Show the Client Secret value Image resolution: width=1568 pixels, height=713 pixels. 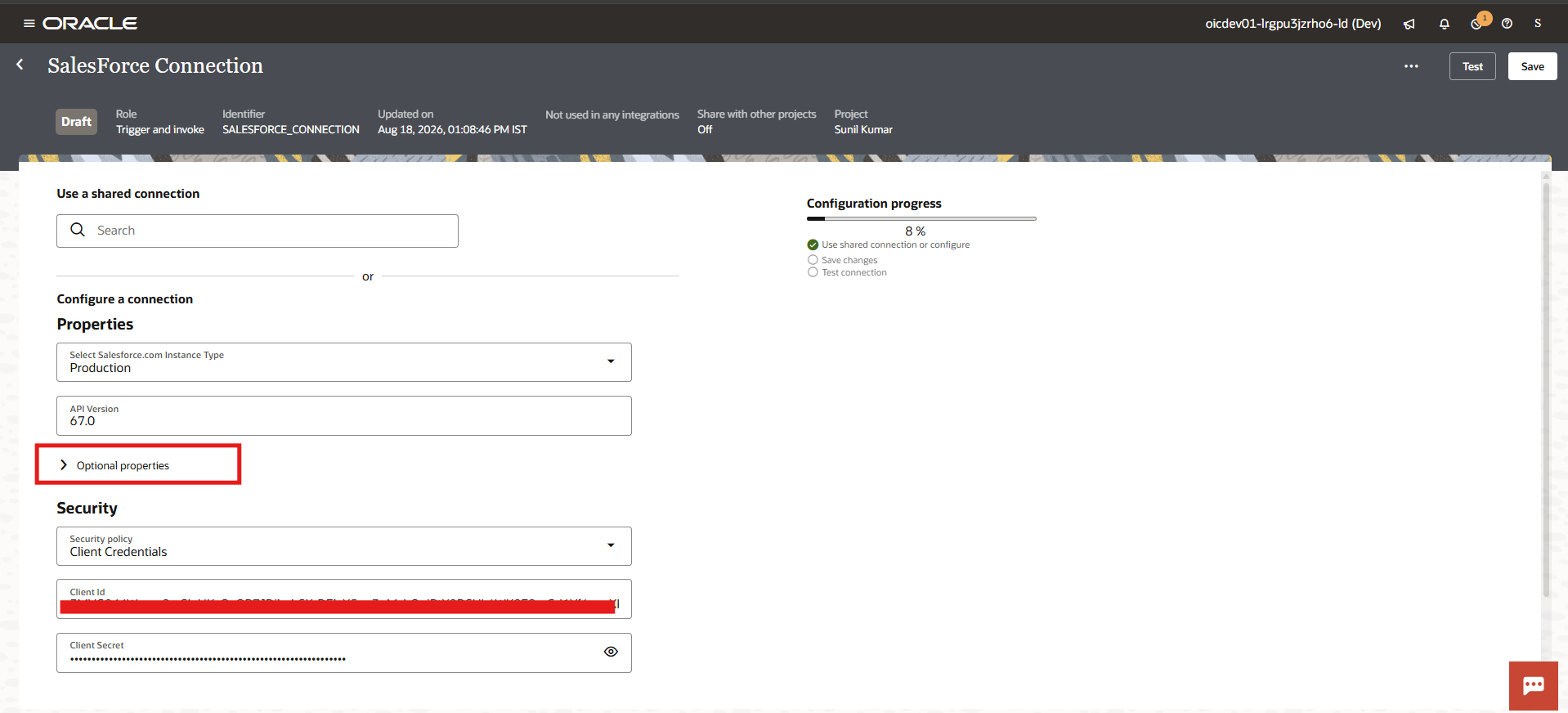[611, 652]
